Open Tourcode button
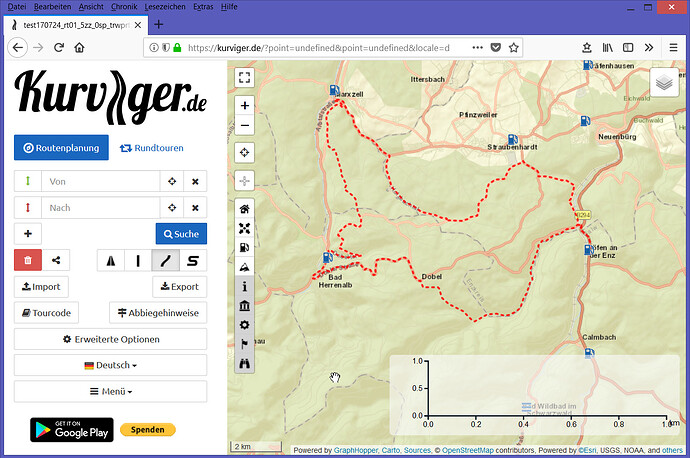 pos(46,313)
